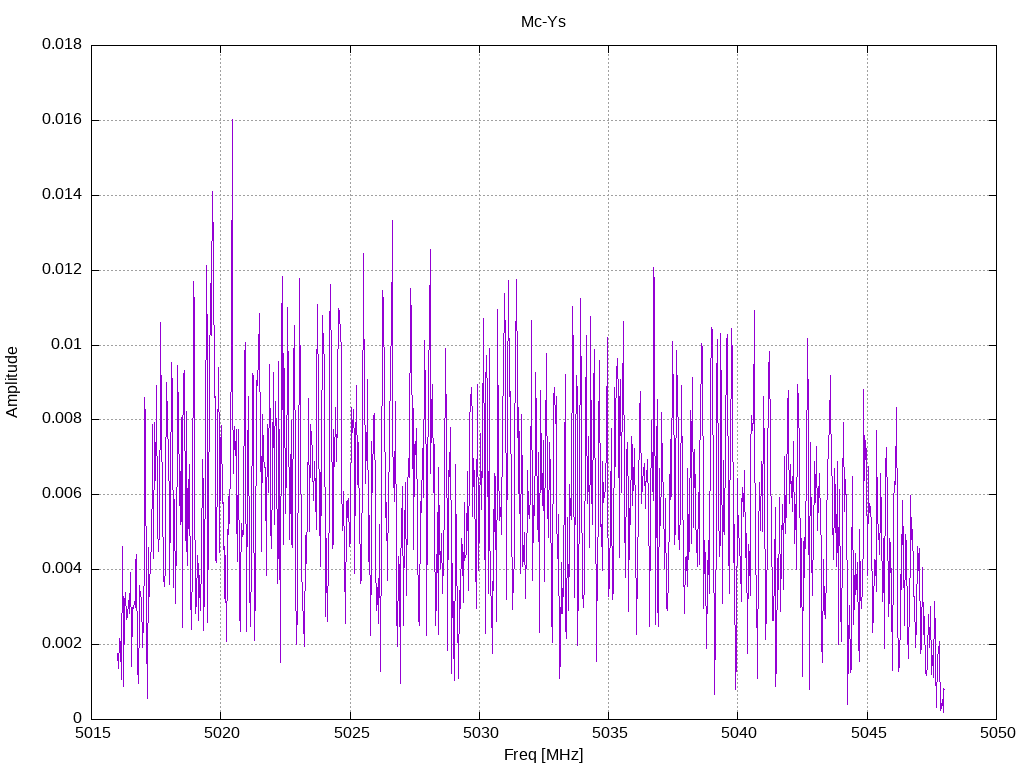Click the 0.004 y-axis tick label
This screenshot has height=768, width=1024.
coord(62,569)
